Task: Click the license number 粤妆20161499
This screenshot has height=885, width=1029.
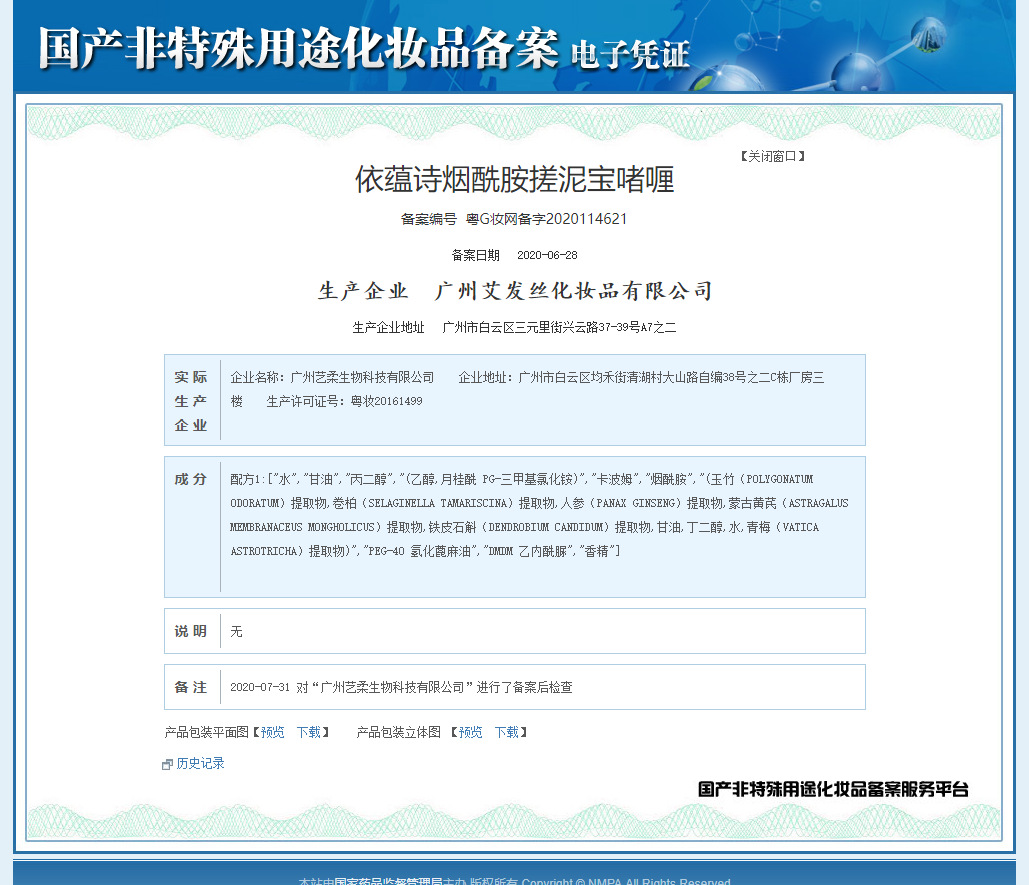Action: click(387, 401)
